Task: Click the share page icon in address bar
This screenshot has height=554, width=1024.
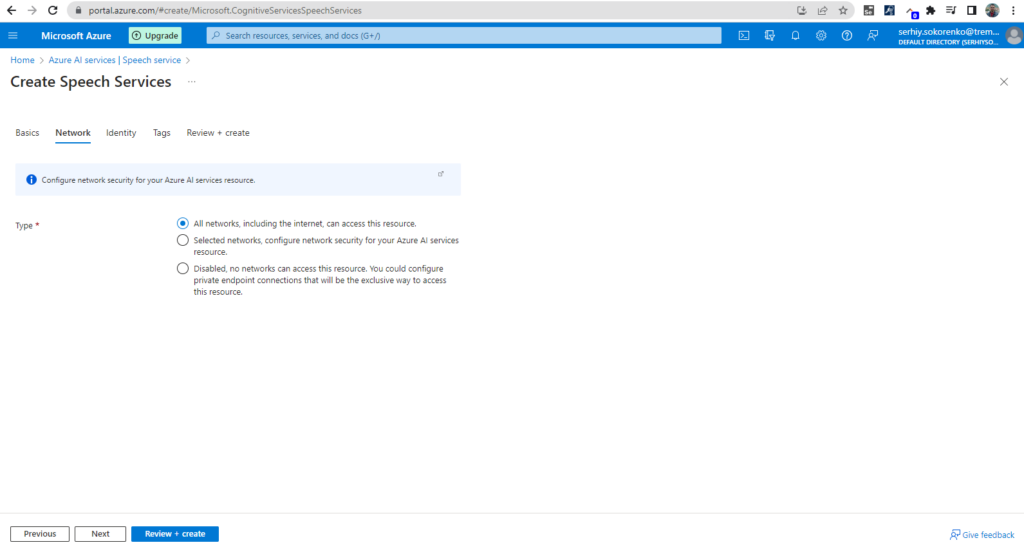Action: (x=822, y=10)
